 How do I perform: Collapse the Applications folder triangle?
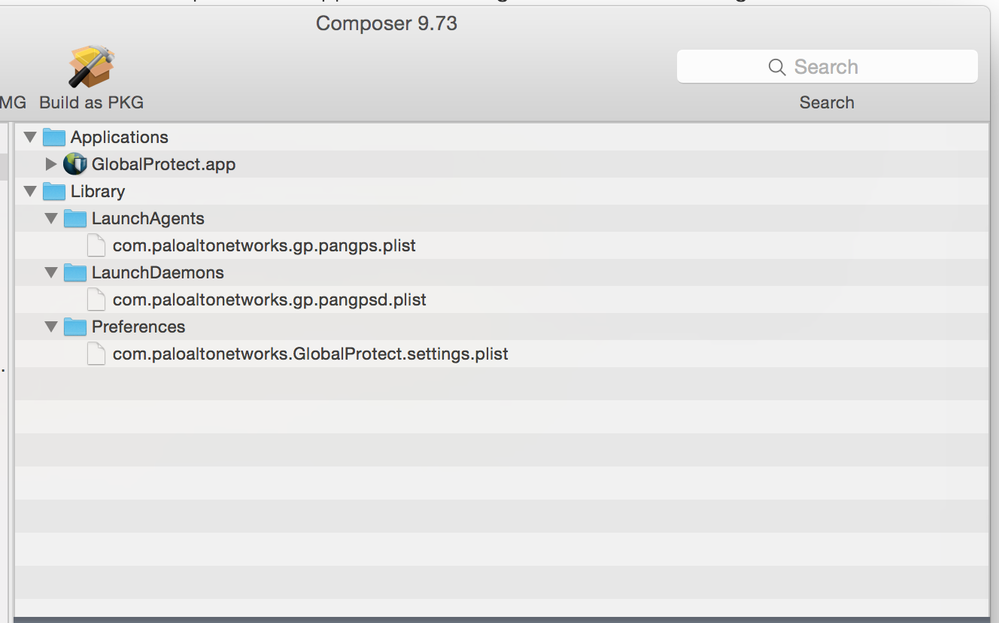click(x=30, y=136)
